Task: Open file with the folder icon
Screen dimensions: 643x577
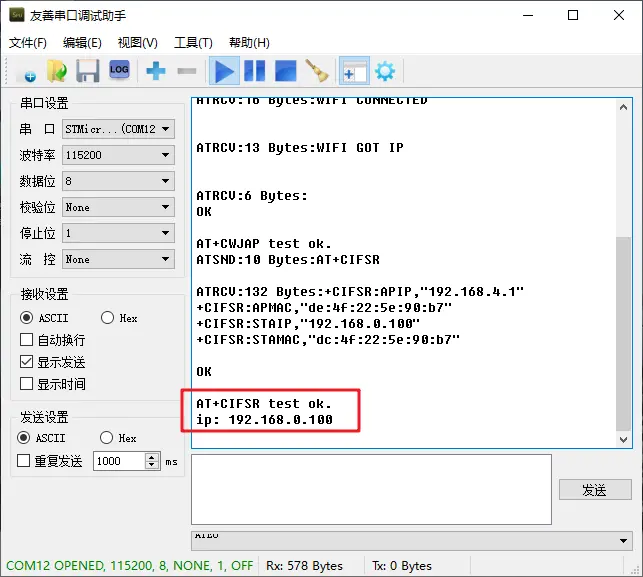Action: [57, 72]
